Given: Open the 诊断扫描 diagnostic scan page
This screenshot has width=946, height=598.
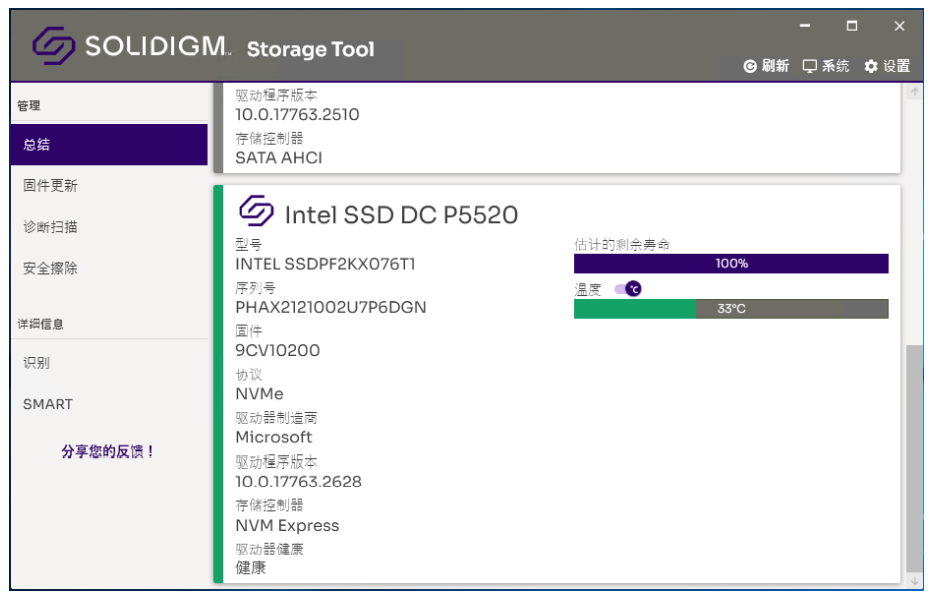Looking at the screenshot, I should pyautogui.click(x=109, y=227).
